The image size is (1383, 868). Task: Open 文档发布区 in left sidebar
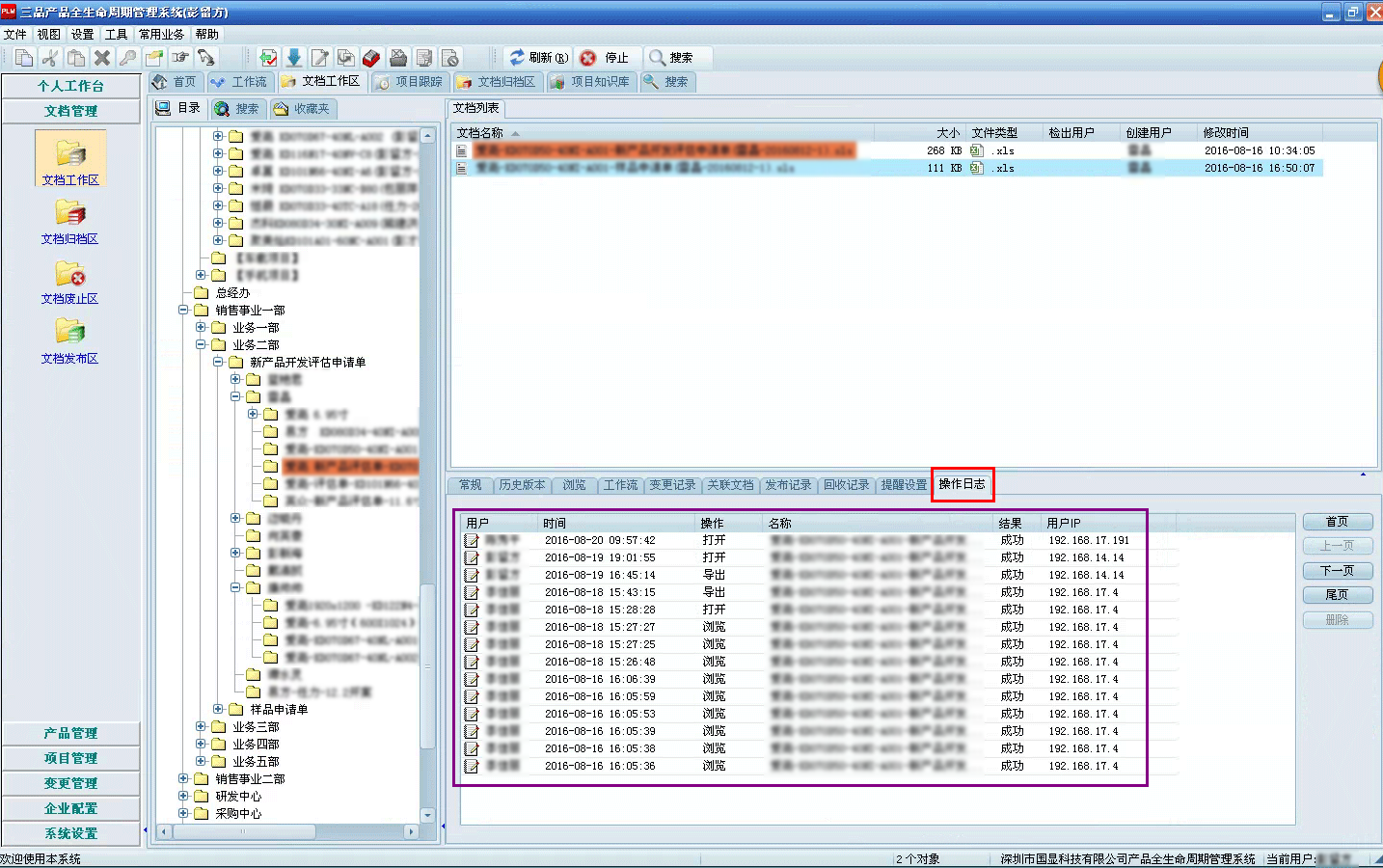click(69, 341)
